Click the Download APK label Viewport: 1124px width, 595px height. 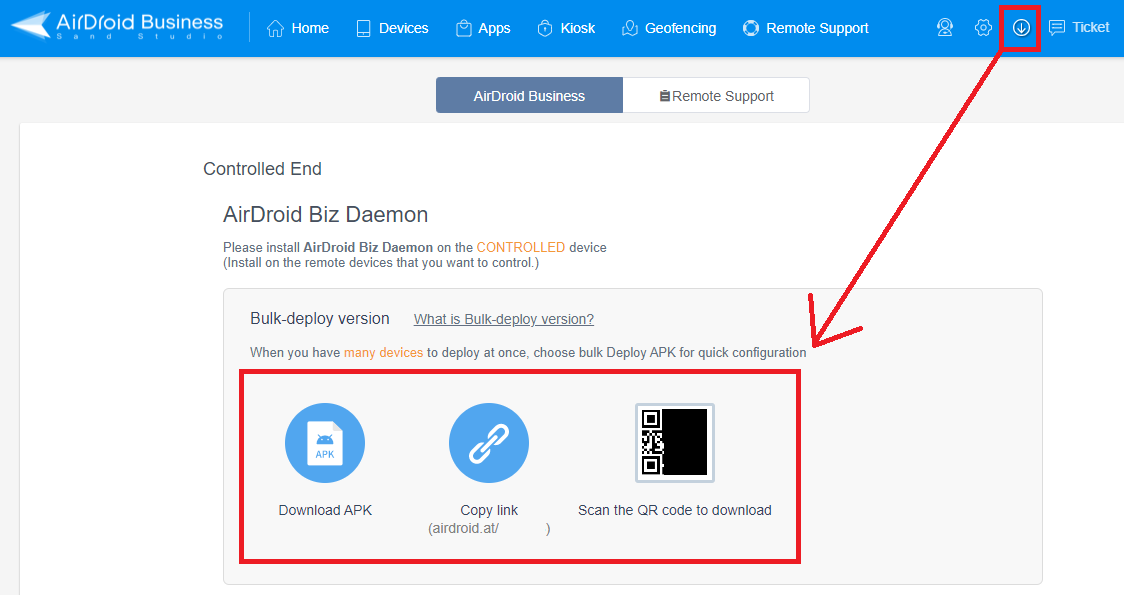(325, 510)
